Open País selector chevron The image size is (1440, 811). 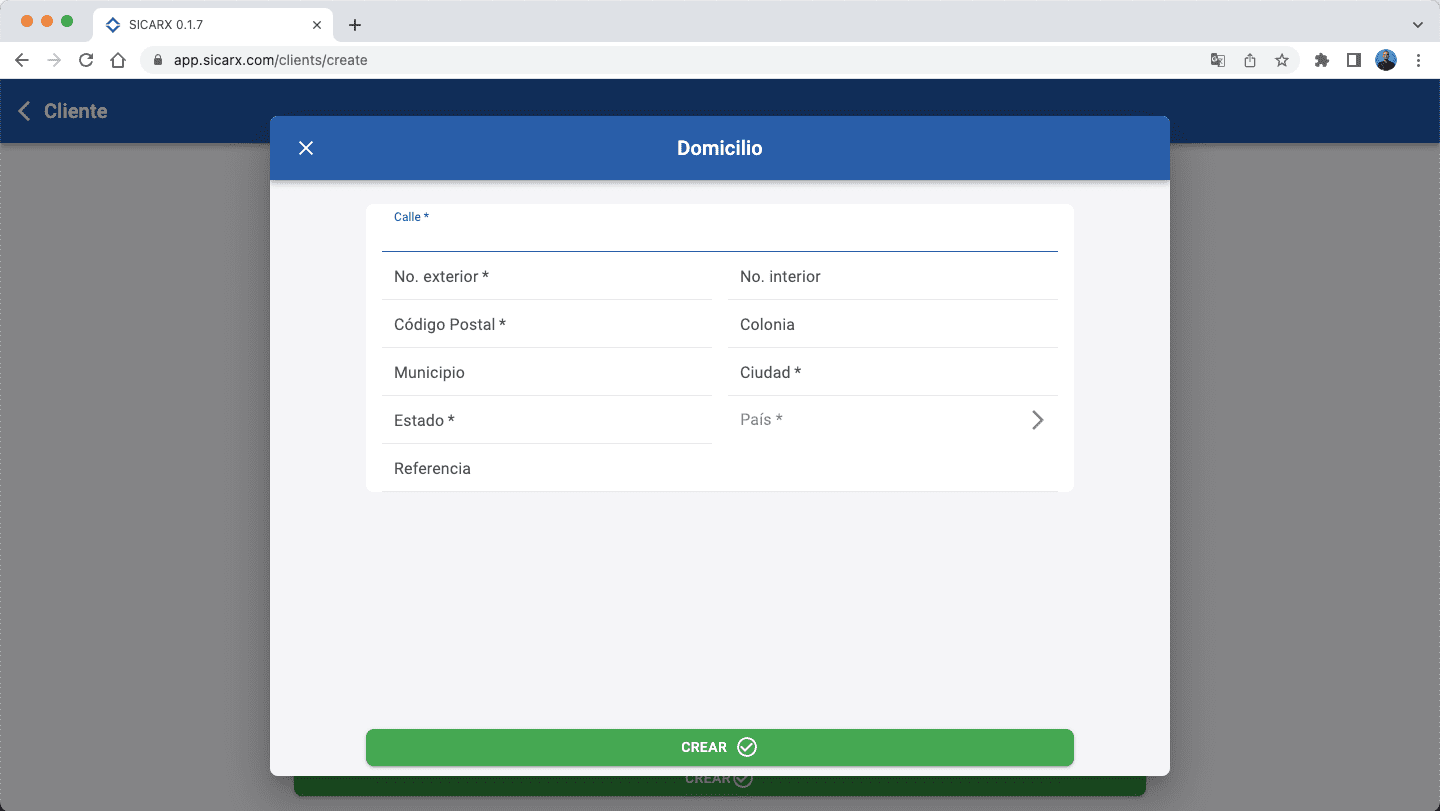[1037, 420]
